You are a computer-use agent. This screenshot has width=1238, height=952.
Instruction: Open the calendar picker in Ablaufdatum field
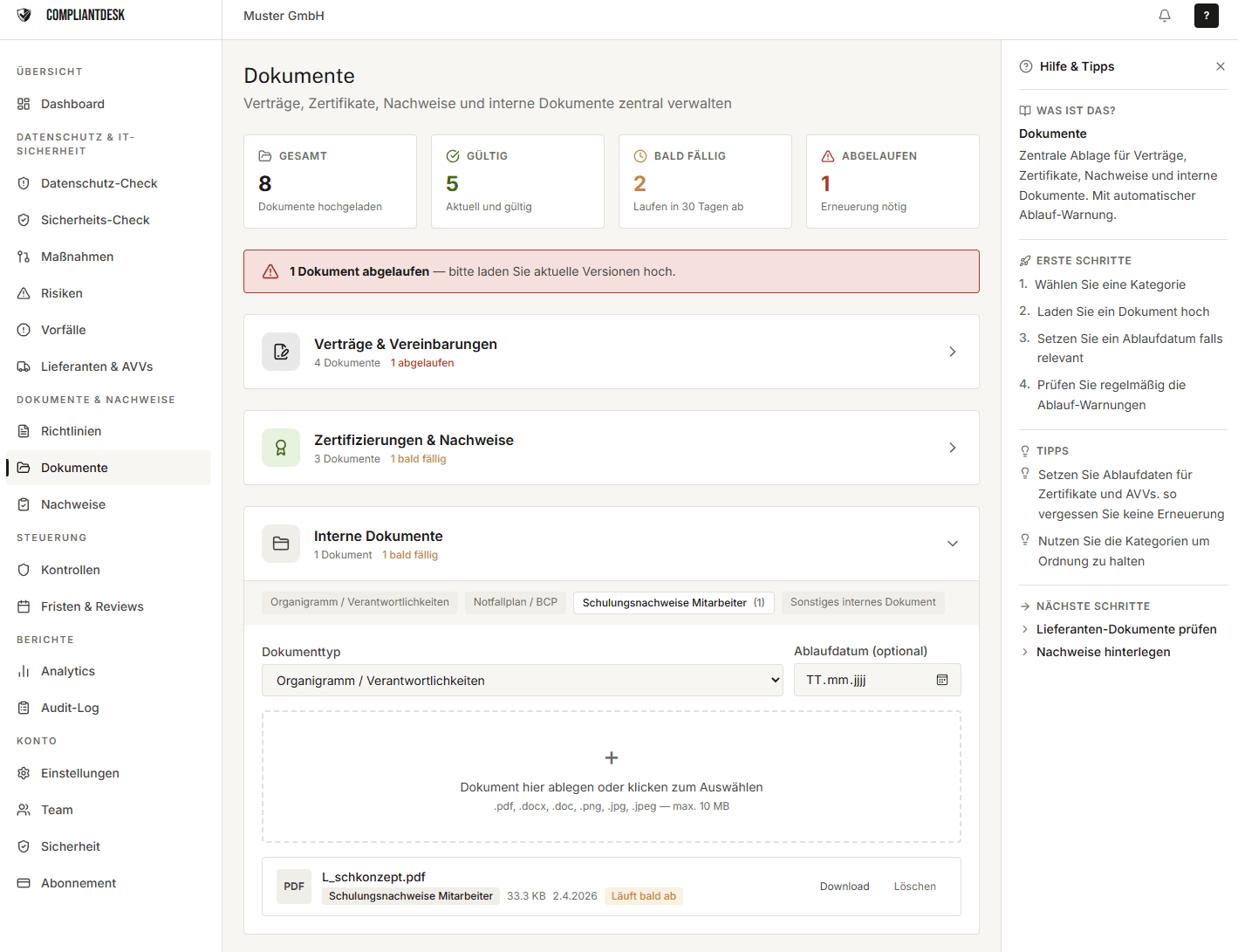942,680
